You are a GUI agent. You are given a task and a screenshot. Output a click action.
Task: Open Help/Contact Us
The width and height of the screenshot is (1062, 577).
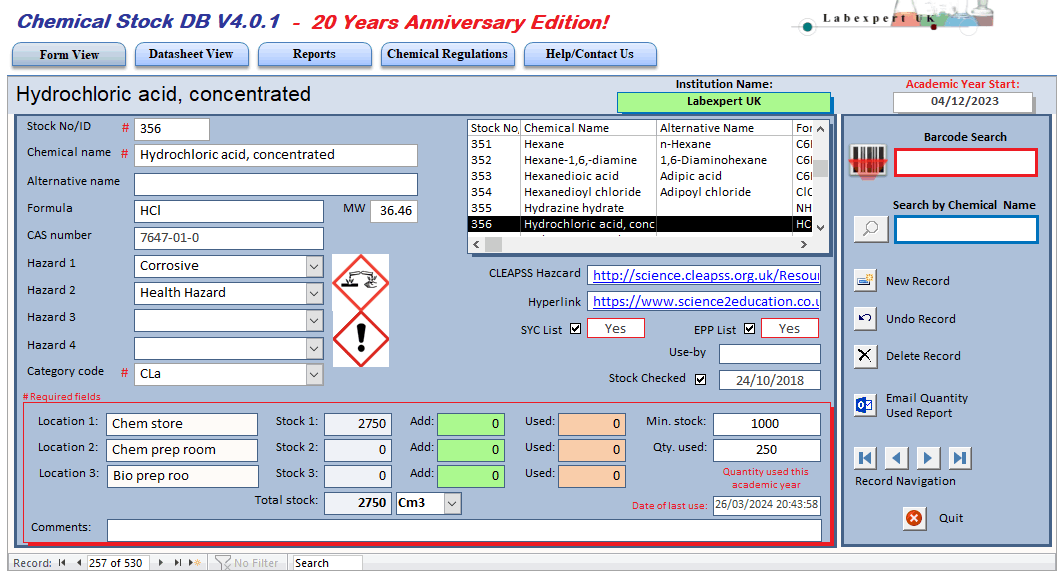tap(590, 54)
